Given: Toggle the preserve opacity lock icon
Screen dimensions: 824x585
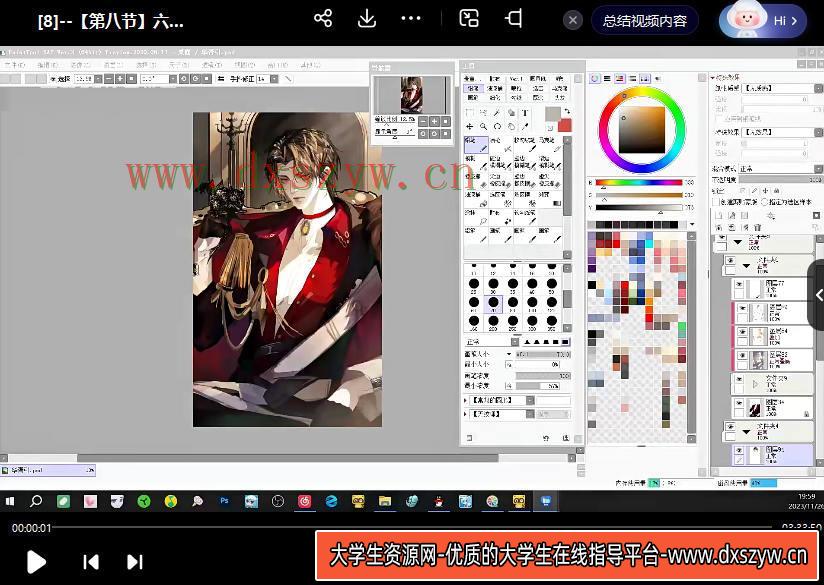Looking at the screenshot, I should 744,191.
